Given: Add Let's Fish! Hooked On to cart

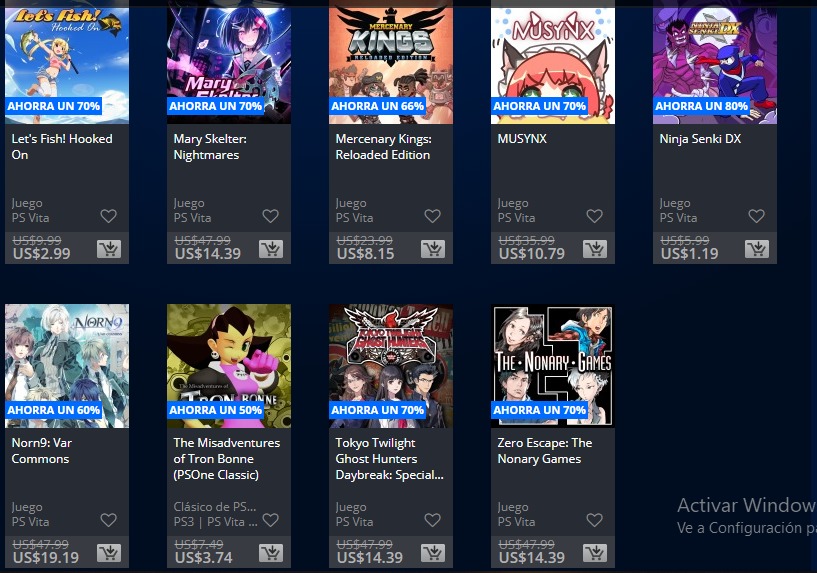Looking at the screenshot, I should pos(109,249).
